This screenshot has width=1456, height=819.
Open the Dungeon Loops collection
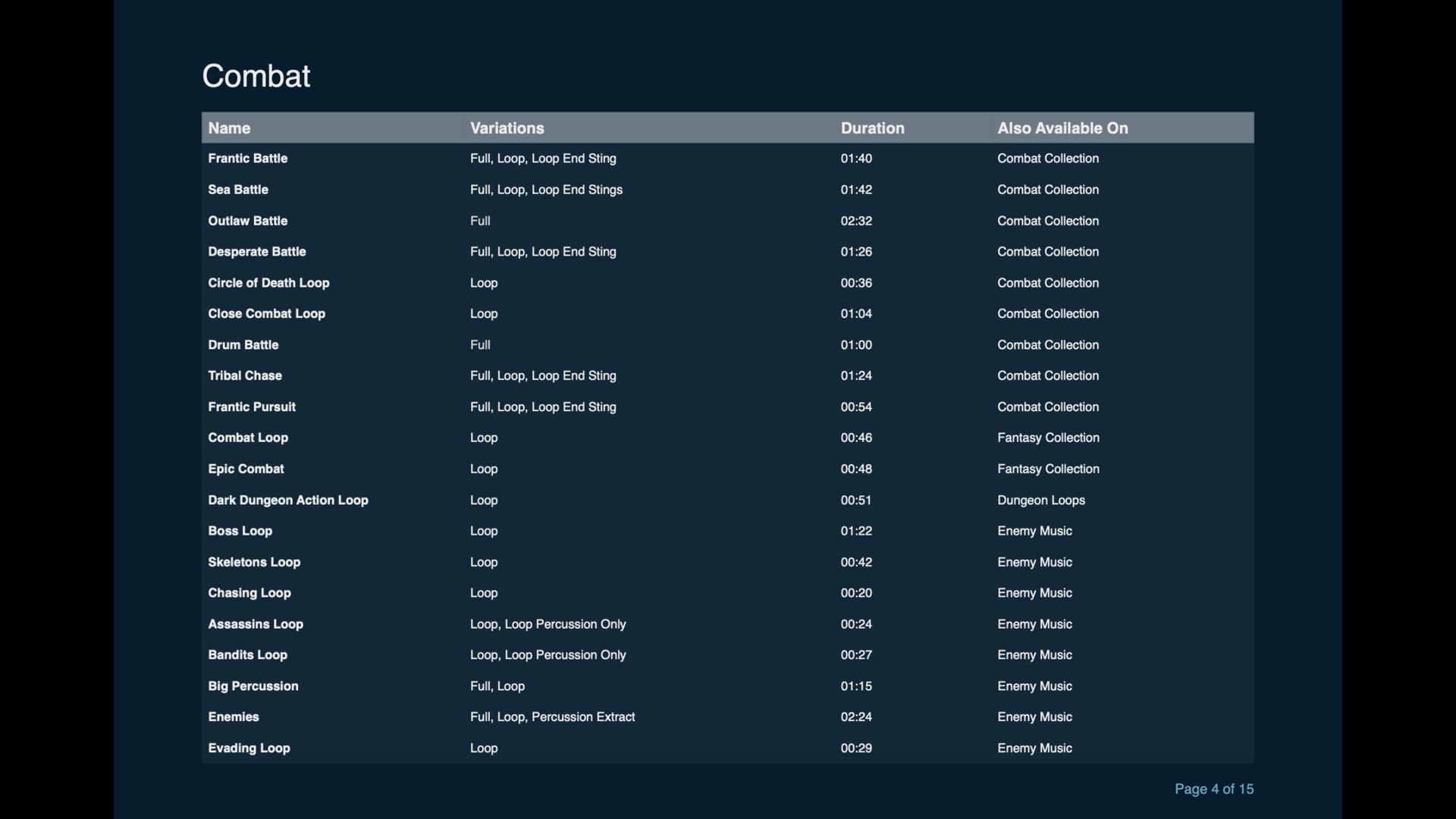coord(1041,500)
